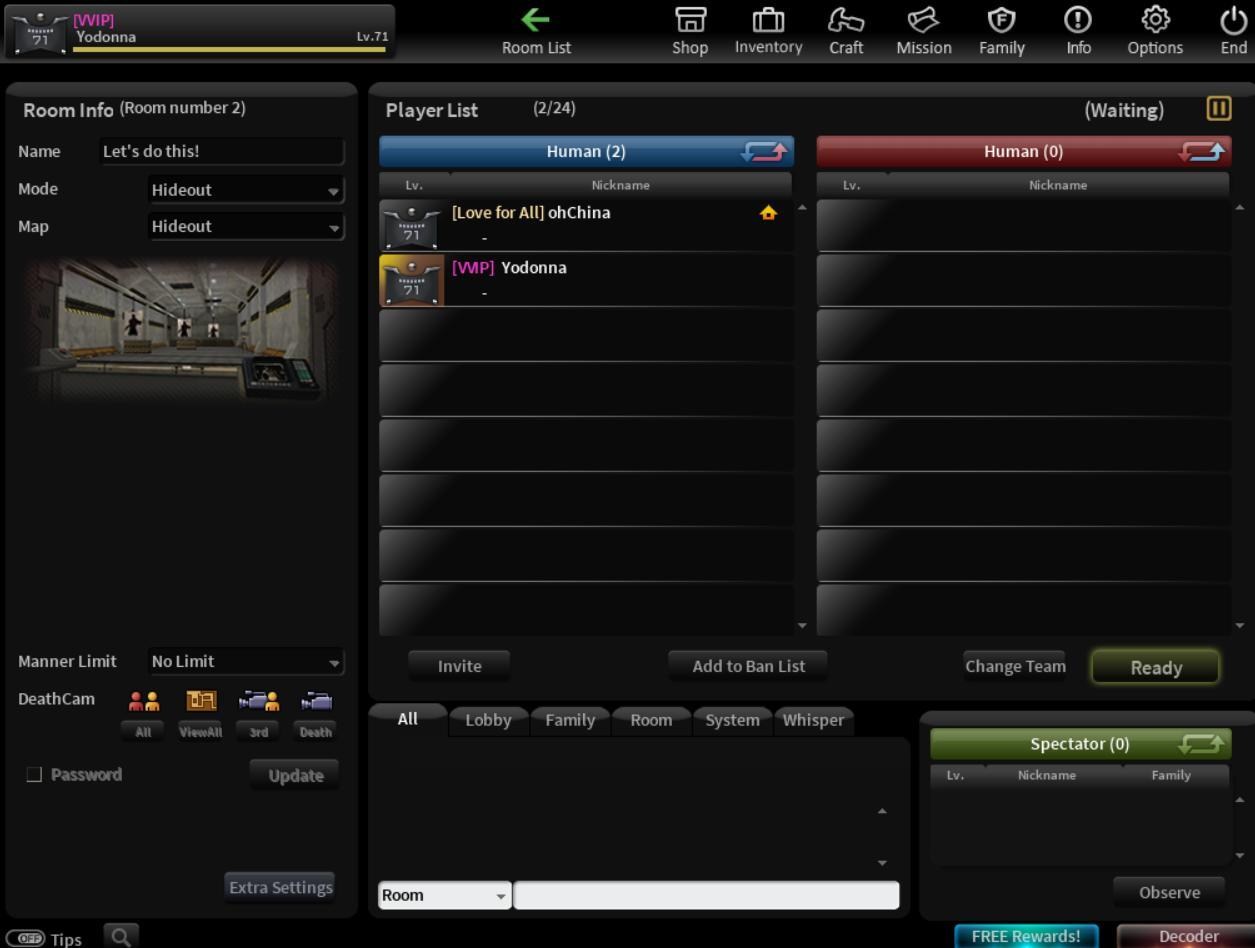Toggle the Tips OFF switch
This screenshot has width=1255, height=948.
point(25,939)
